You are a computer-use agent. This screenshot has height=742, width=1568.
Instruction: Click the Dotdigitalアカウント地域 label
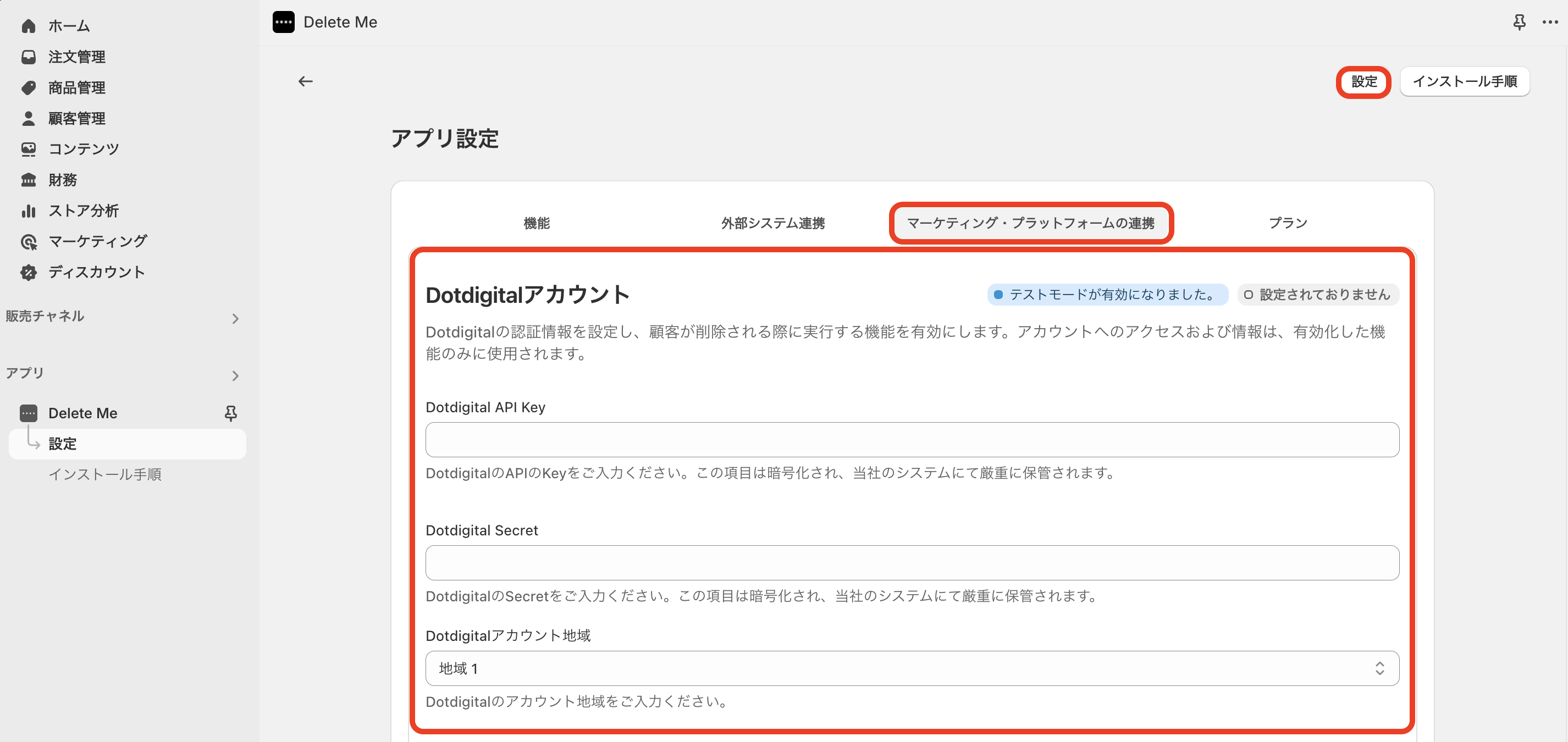[507, 635]
